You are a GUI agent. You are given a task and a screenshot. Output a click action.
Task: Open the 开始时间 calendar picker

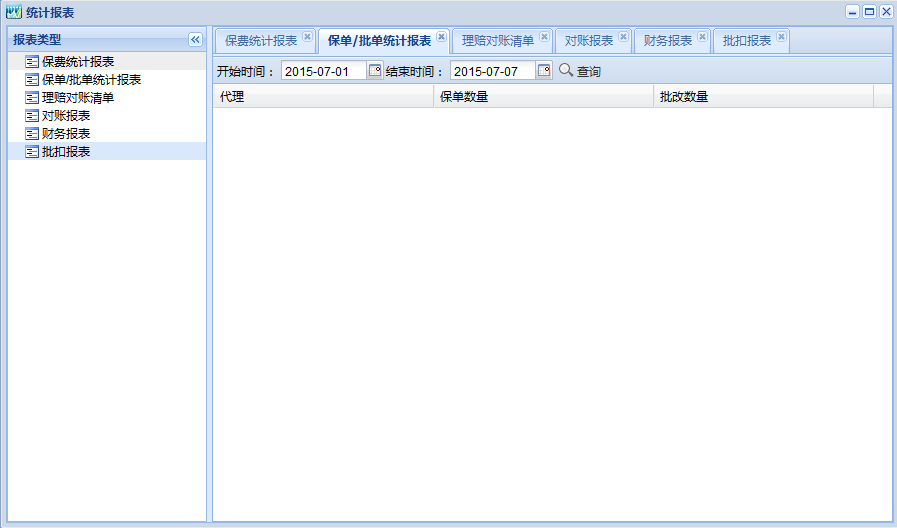click(375, 70)
